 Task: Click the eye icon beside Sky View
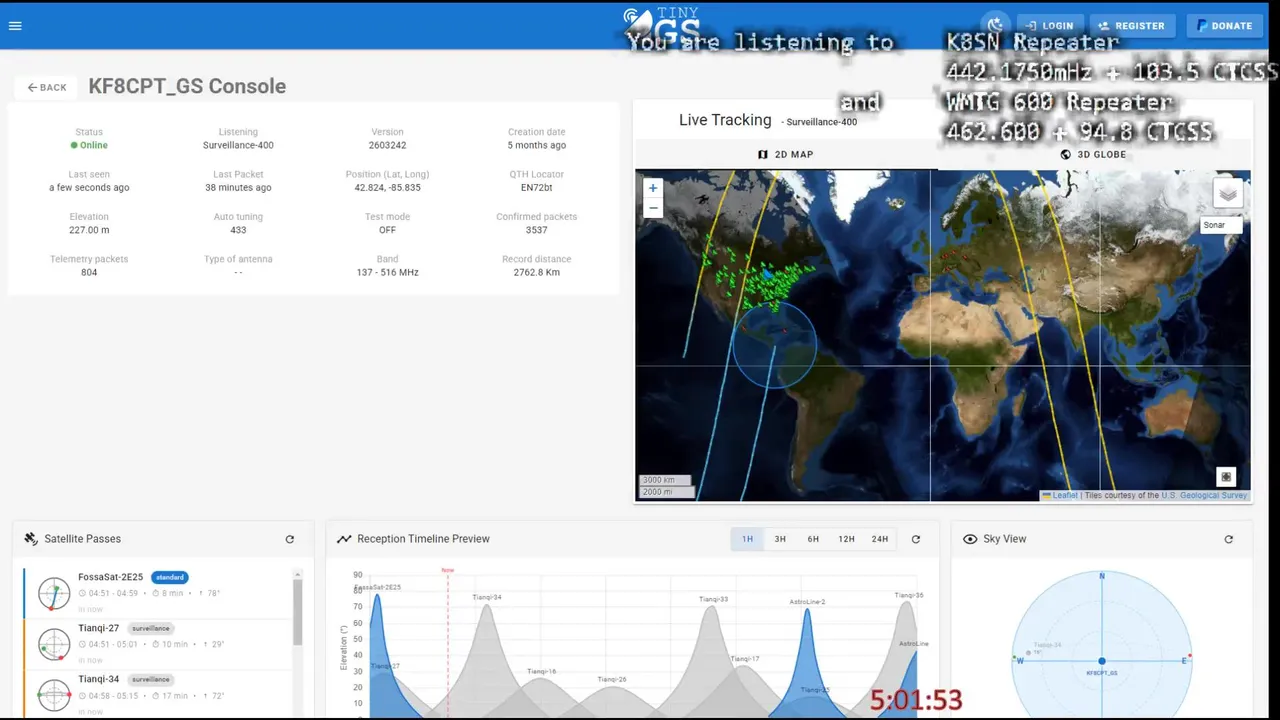[969, 539]
